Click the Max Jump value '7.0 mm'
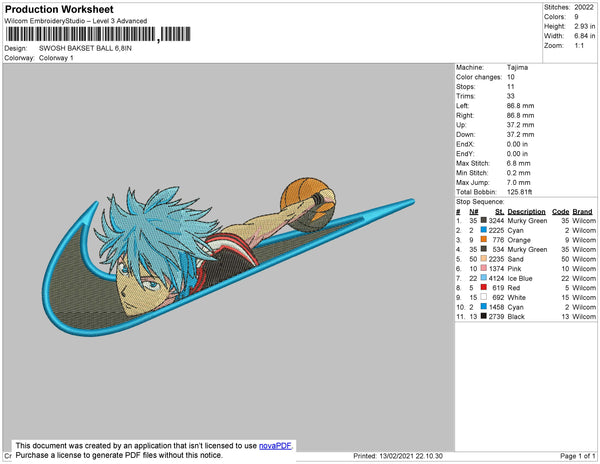 [518, 182]
